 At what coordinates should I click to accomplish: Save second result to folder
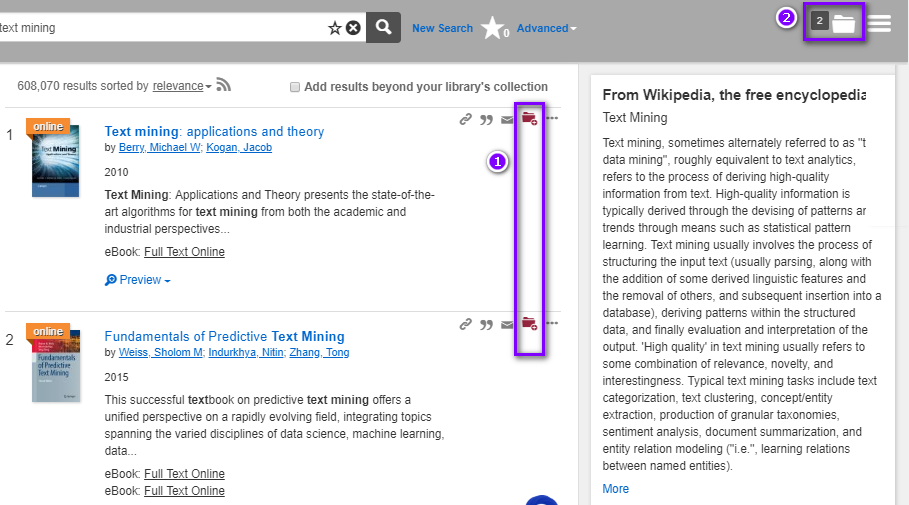[x=529, y=324]
